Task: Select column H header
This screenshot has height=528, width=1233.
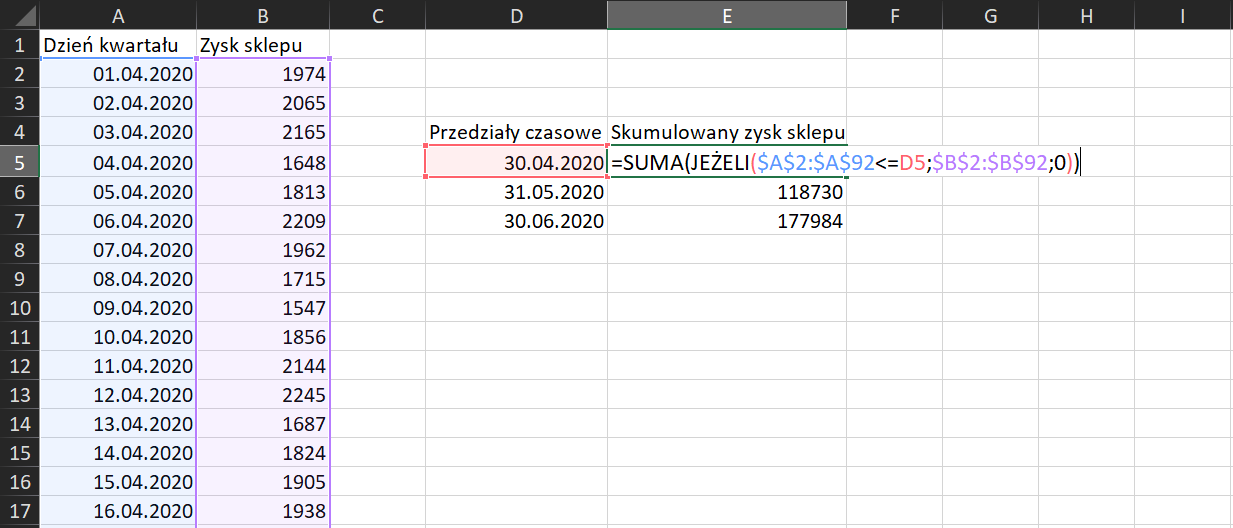Action: [x=1086, y=15]
